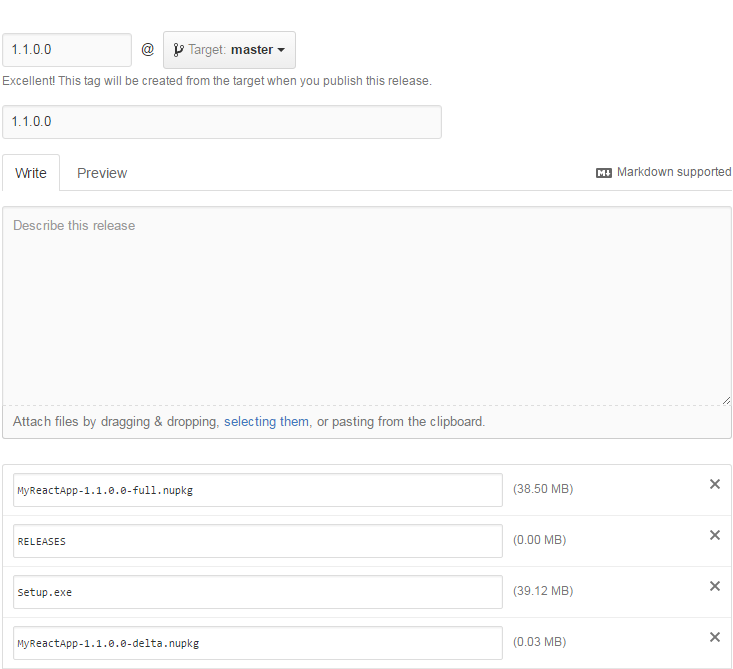Image resolution: width=733 pixels, height=669 pixels.
Task: Switch to the Preview tab
Action: coord(102,173)
